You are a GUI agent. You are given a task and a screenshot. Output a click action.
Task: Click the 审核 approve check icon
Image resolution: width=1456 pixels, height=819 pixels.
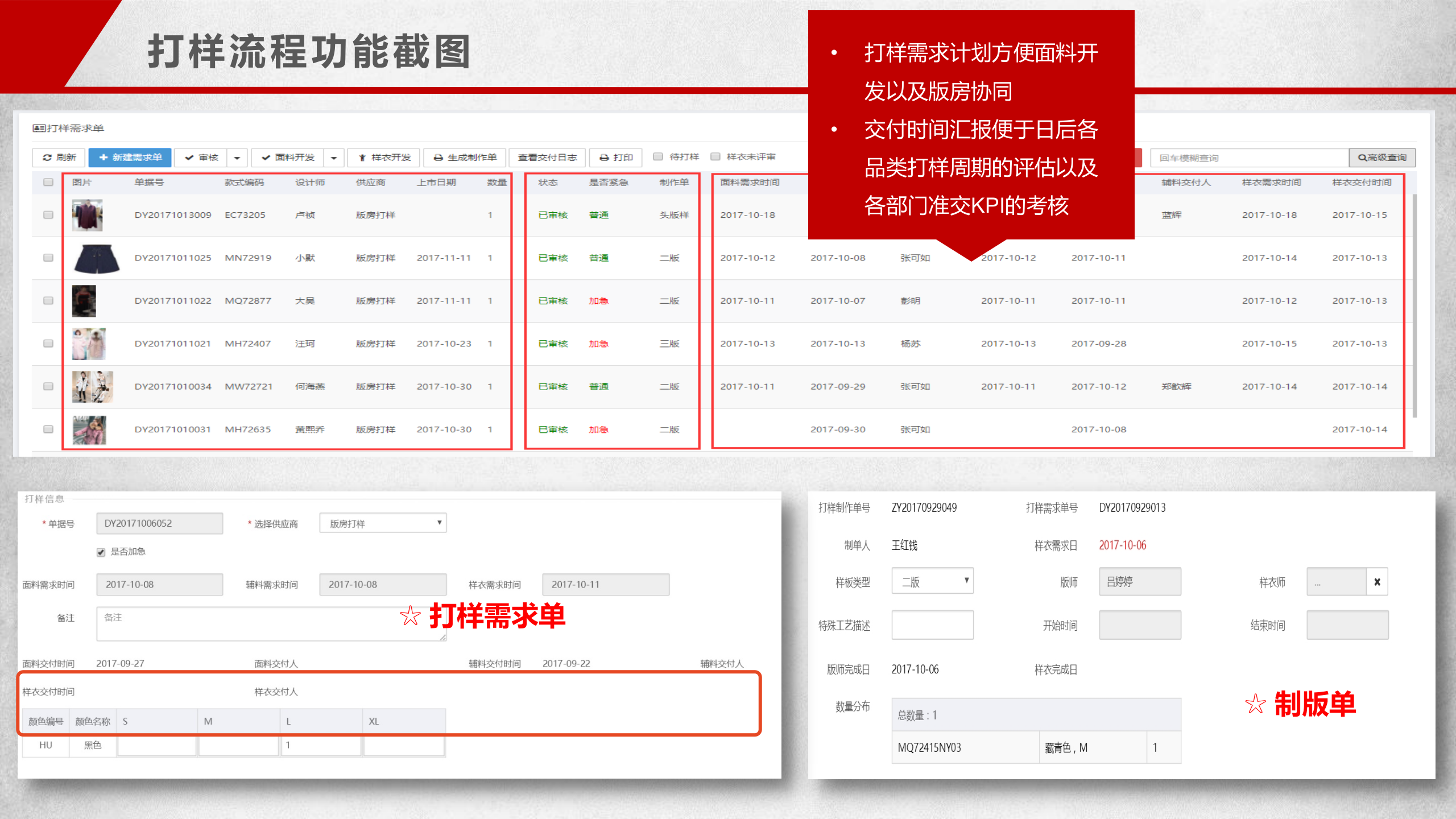[190, 158]
